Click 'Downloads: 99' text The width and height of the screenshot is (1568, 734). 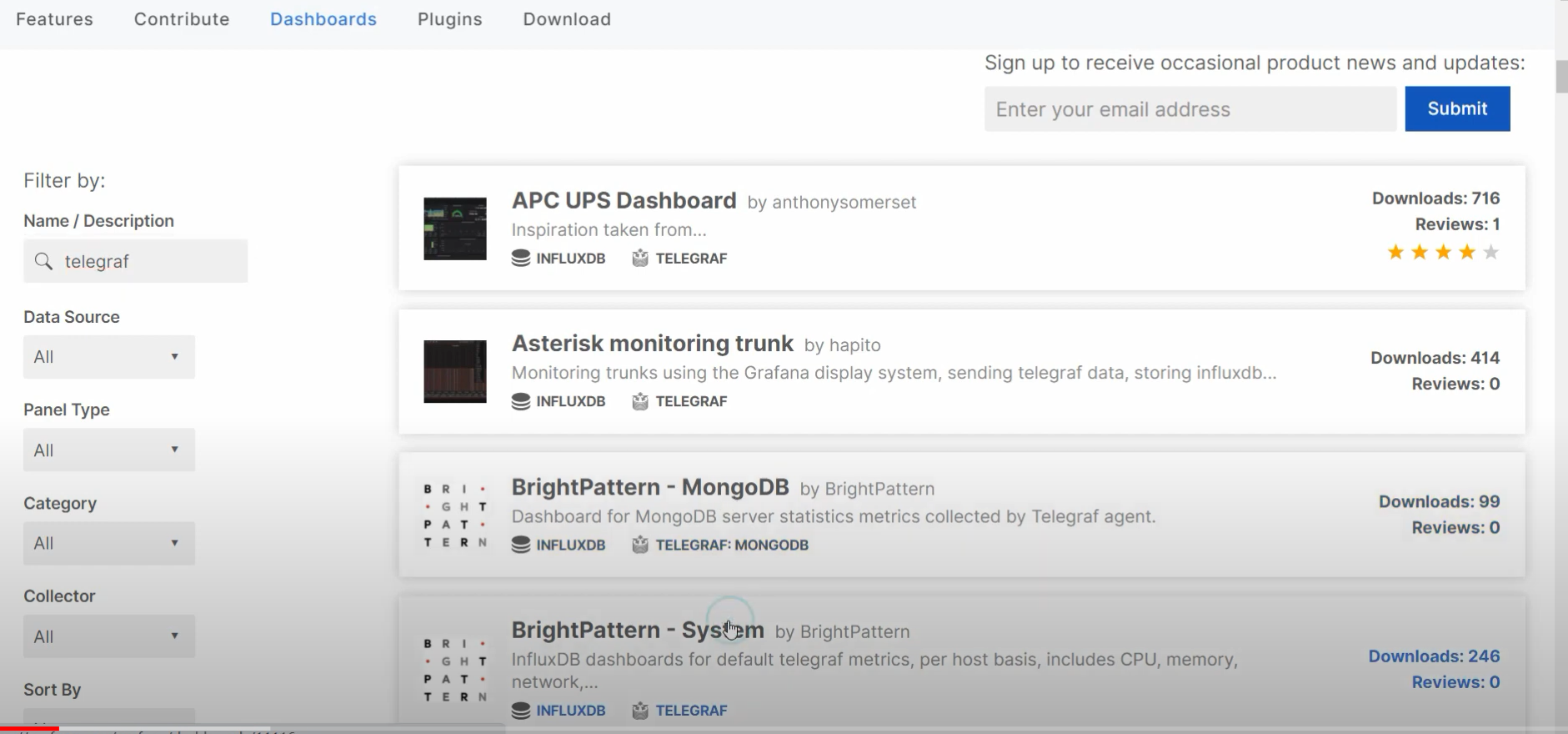point(1440,501)
